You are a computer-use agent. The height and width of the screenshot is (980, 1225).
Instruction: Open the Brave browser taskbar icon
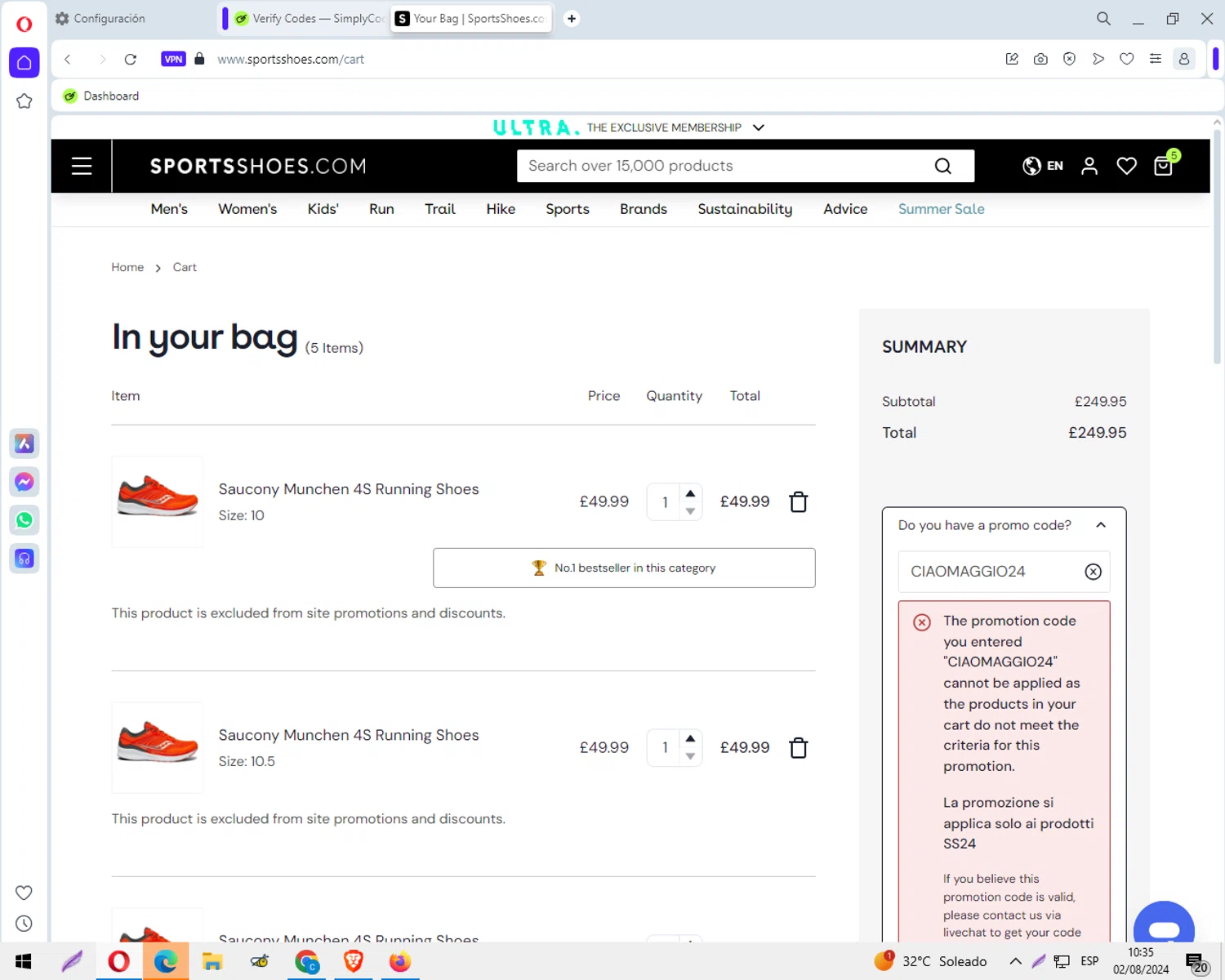(x=354, y=961)
